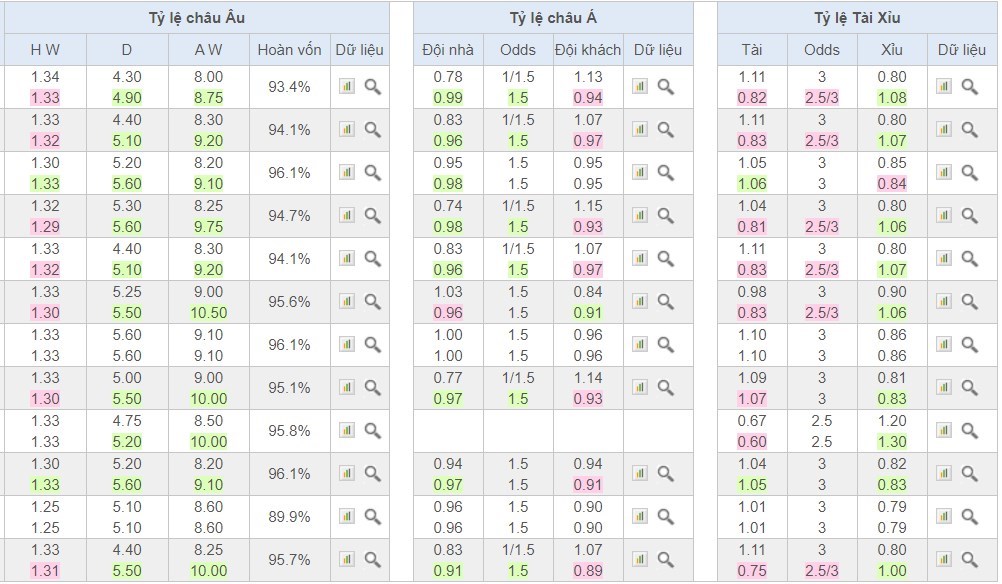Open chart icon in Tài Xỉu row with Tài 1.01

(943, 516)
